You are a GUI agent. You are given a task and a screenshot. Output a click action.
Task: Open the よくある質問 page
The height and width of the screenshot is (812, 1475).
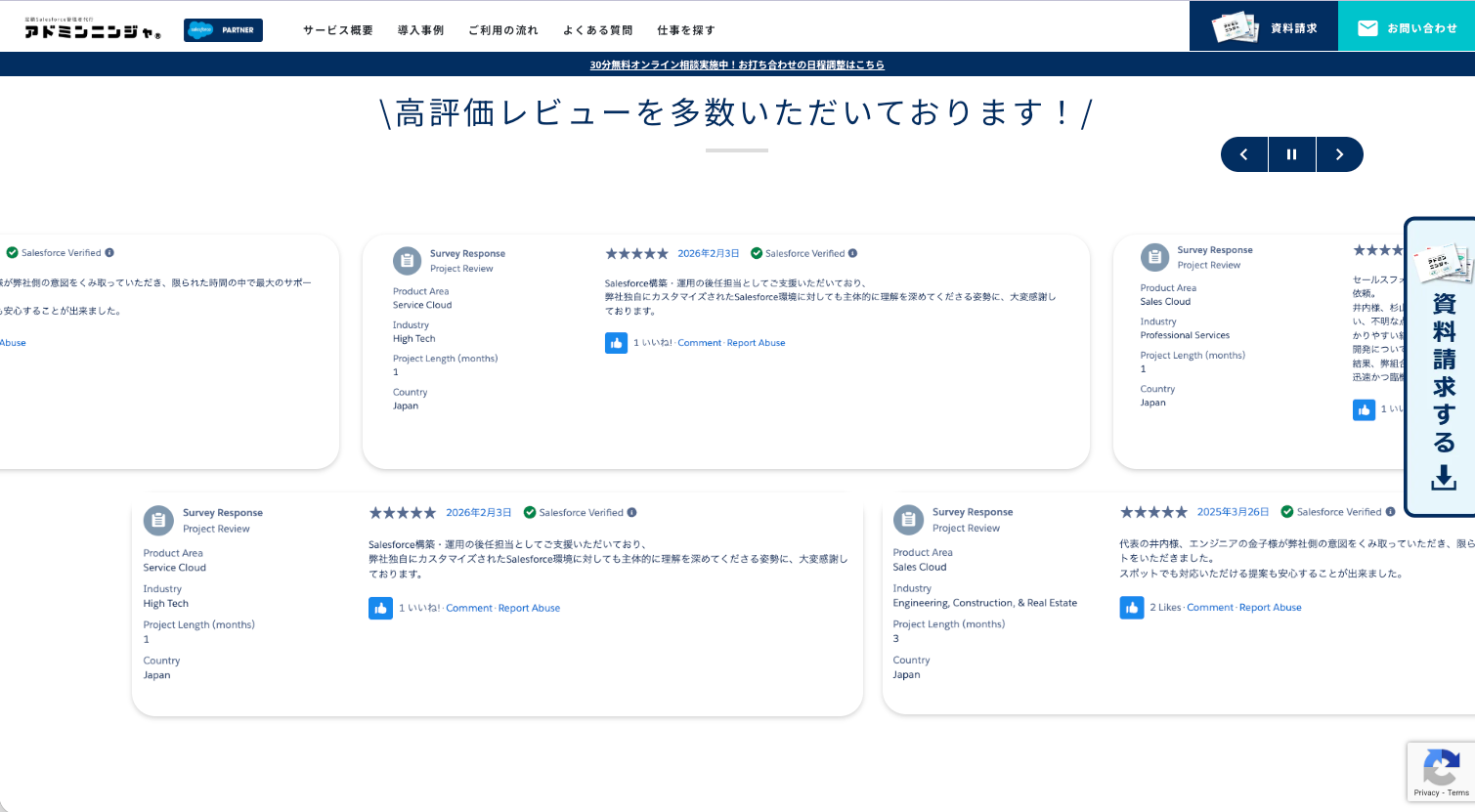coord(598,30)
